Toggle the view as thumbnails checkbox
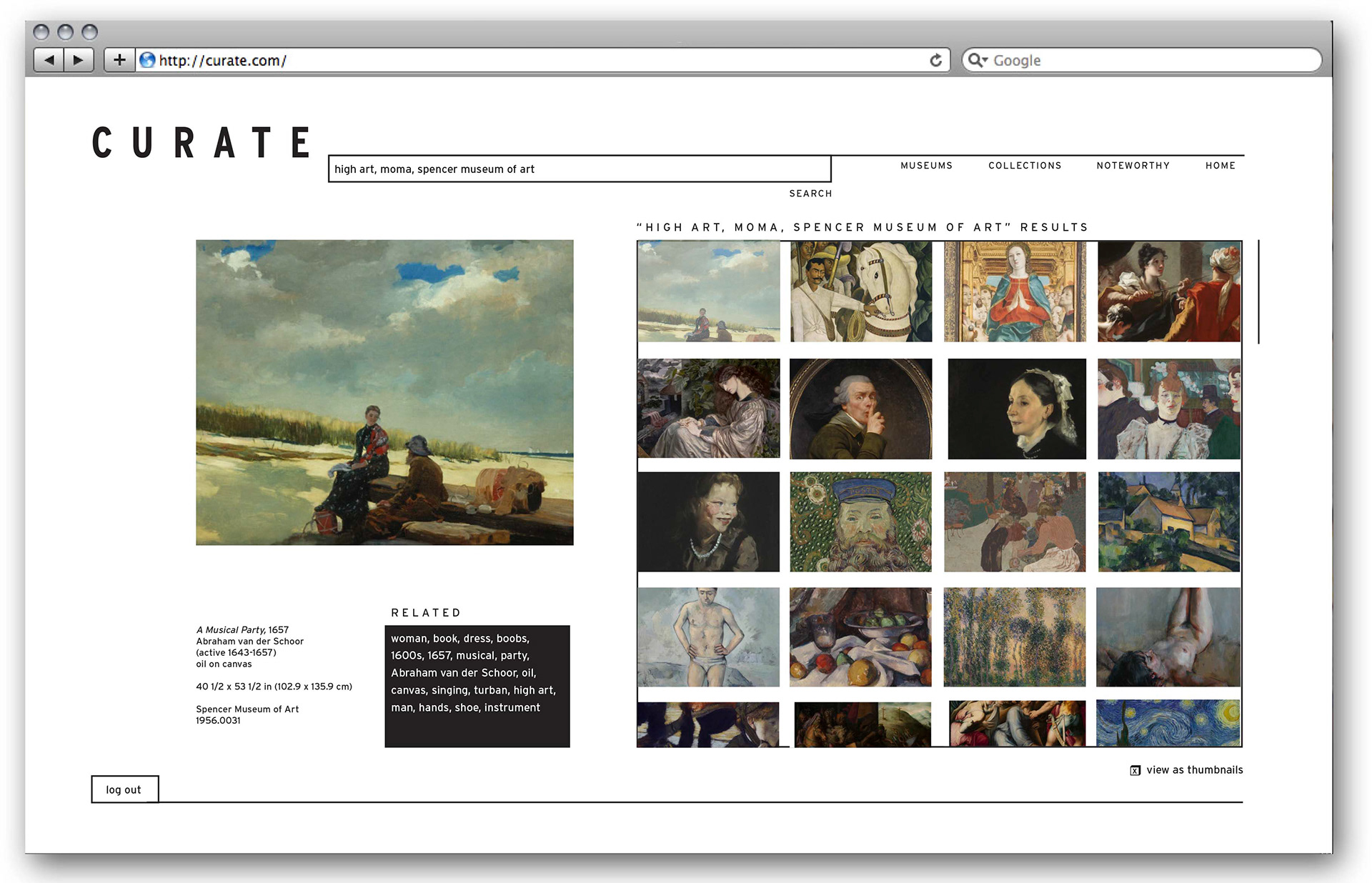Image resolution: width=1372 pixels, height=883 pixels. pos(1135,770)
